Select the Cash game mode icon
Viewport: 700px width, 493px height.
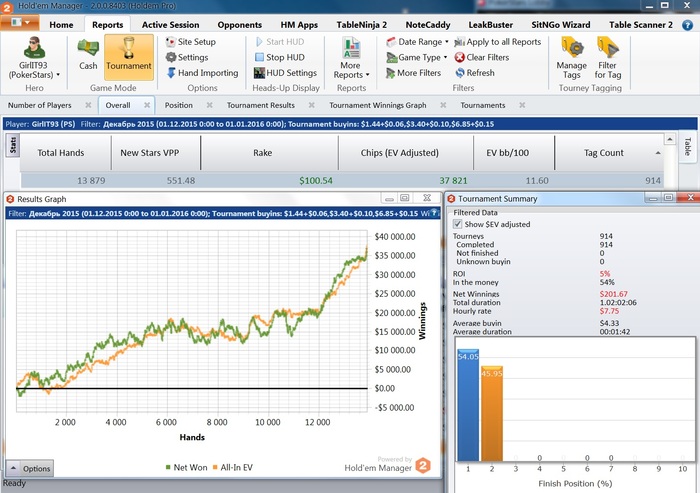[x=88, y=54]
